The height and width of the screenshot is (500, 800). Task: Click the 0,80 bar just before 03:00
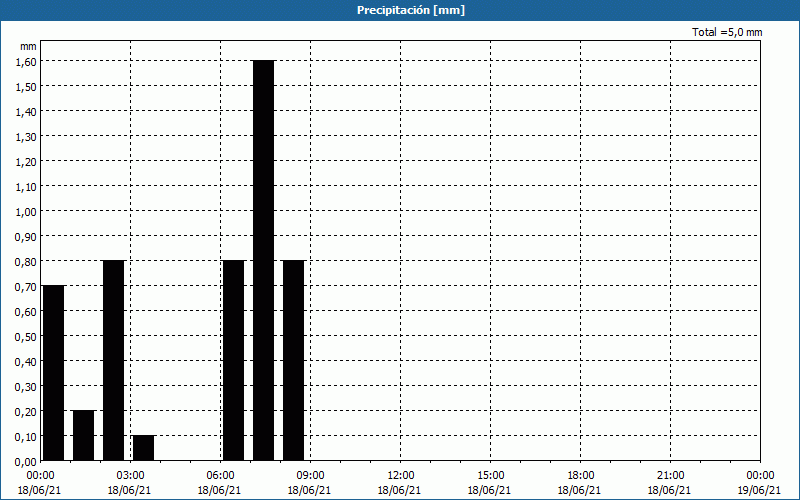113,361
